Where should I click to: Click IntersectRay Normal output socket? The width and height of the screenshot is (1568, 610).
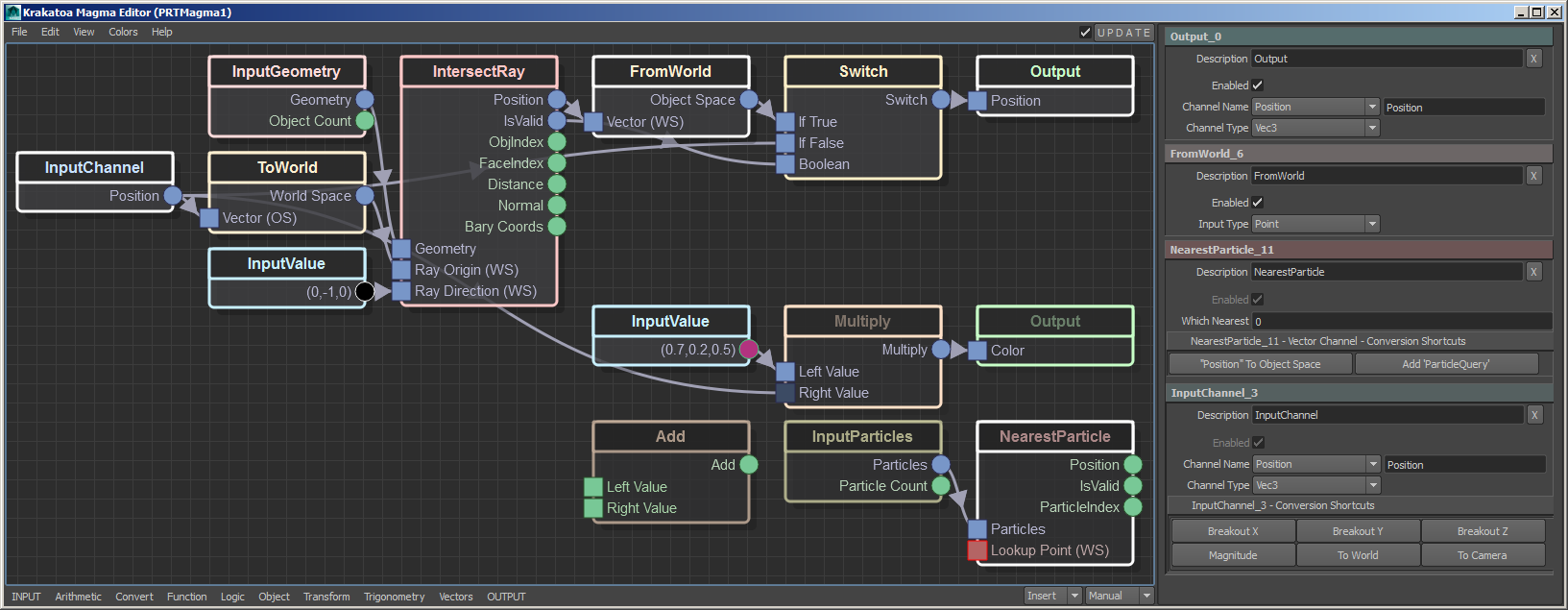click(557, 205)
